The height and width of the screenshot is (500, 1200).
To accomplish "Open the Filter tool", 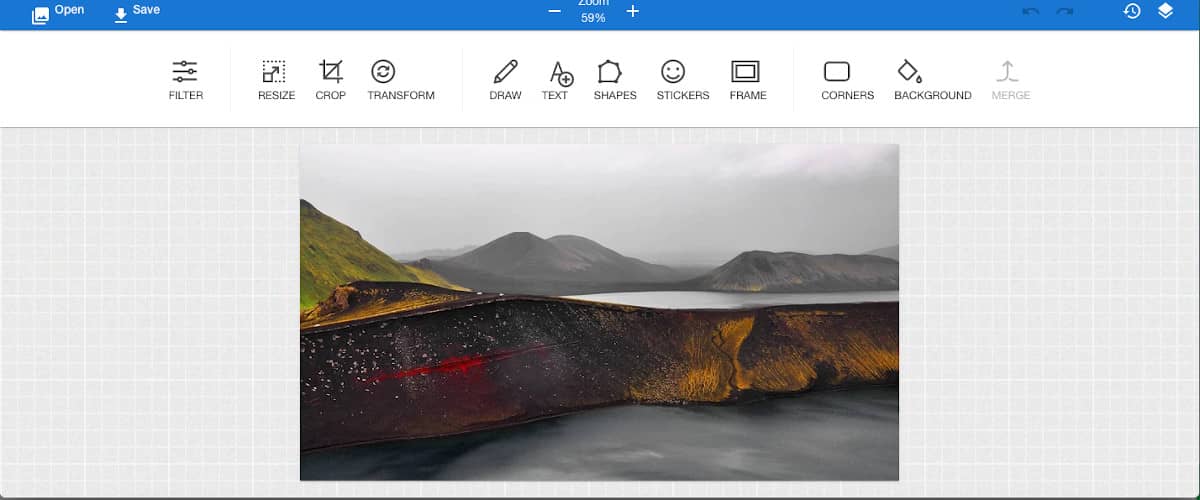I will tap(186, 80).
